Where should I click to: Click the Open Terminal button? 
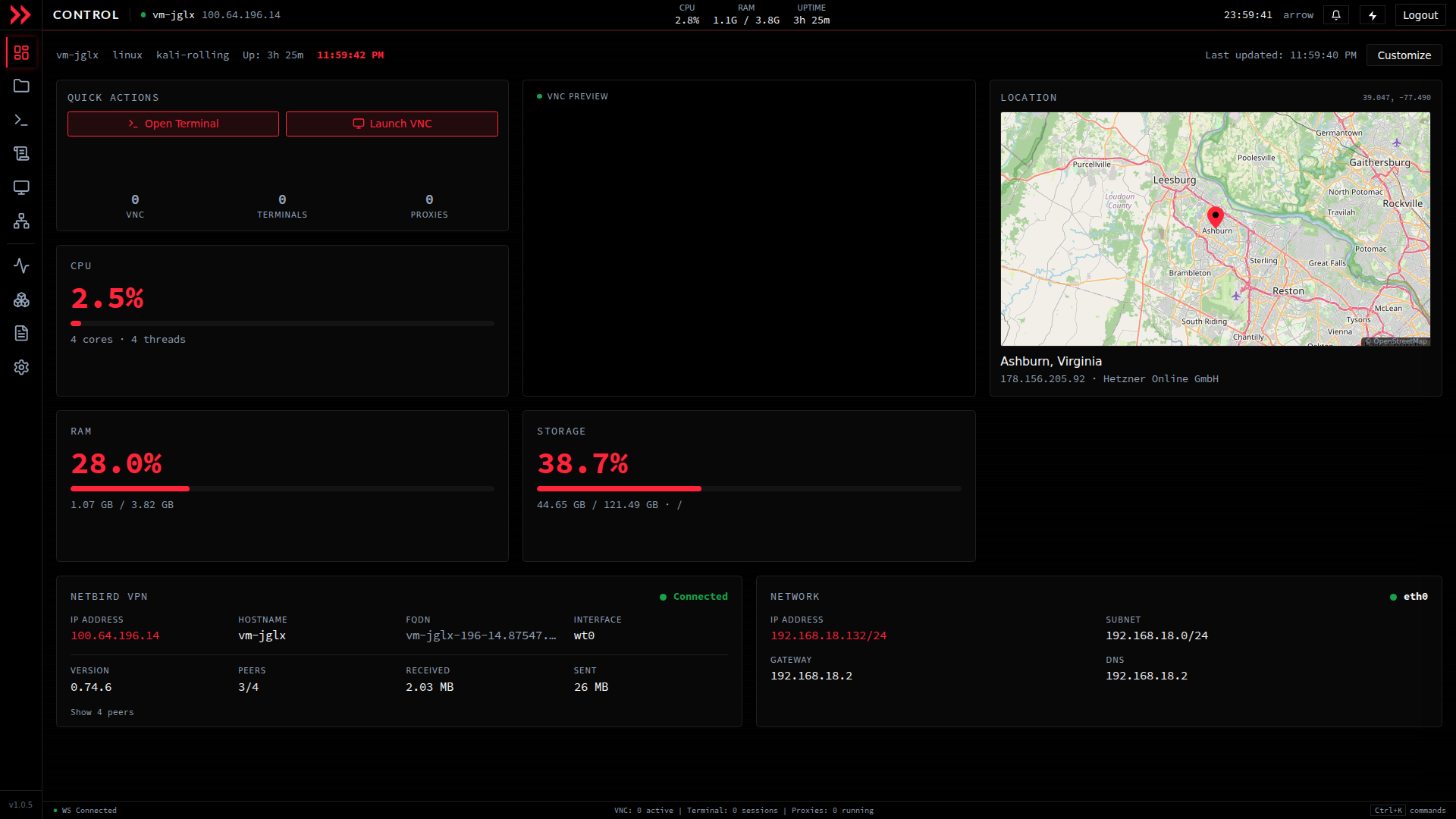coord(173,124)
